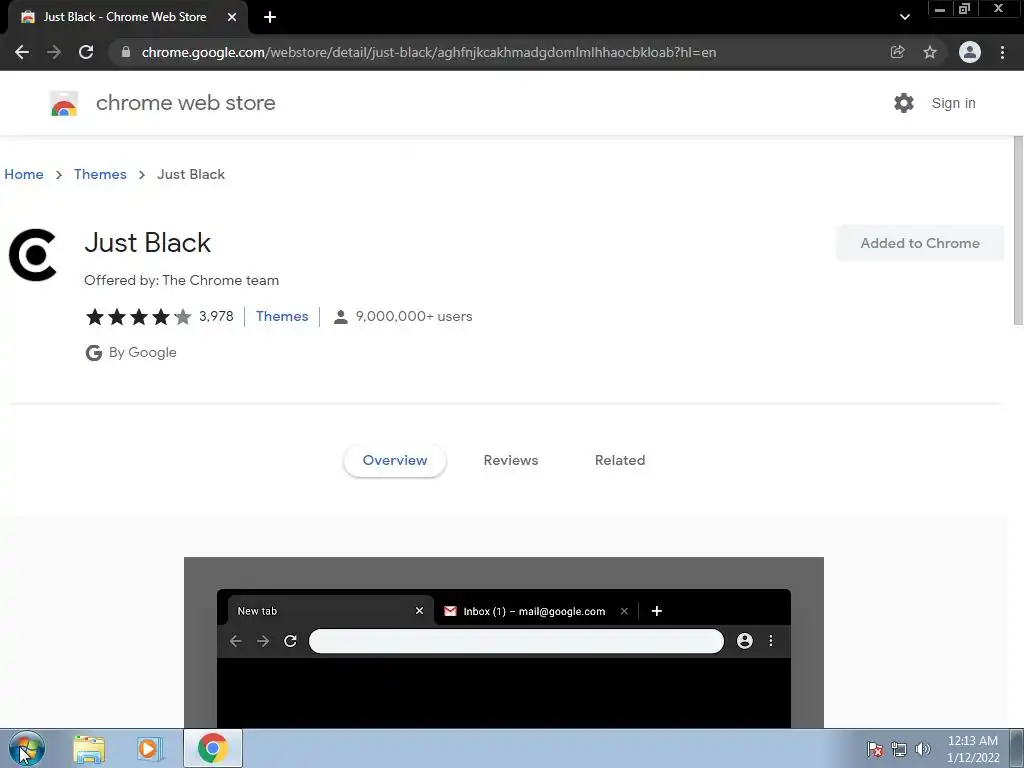1024x768 pixels.
Task: Click the theme preview screenshot
Action: pos(504,643)
